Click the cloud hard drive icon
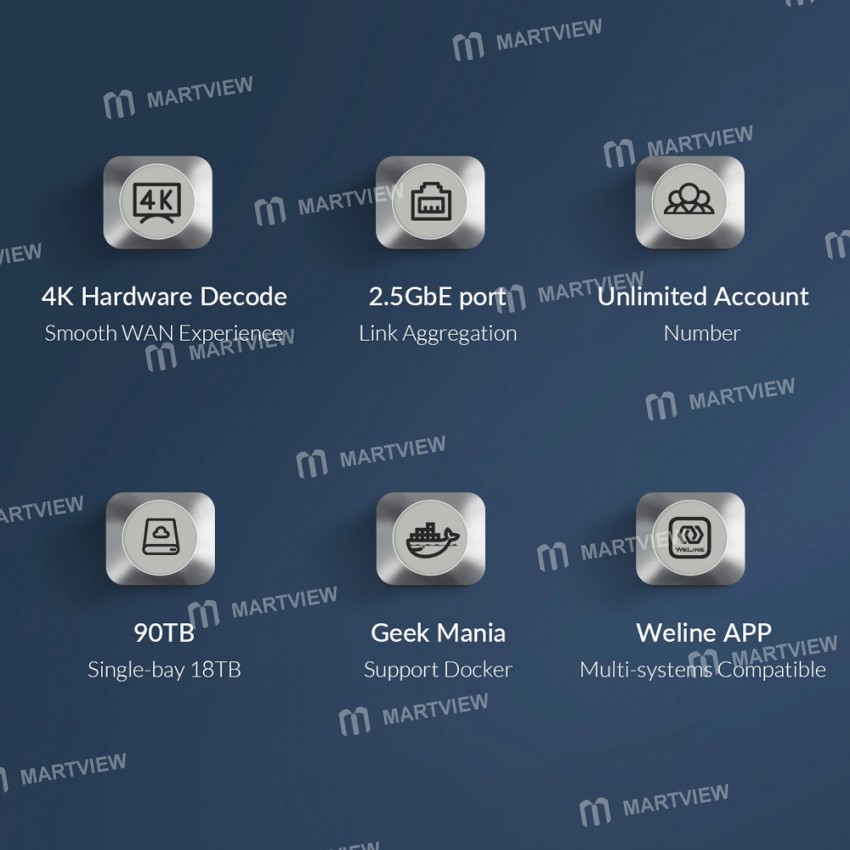Viewport: 850px width, 850px height. 160,538
